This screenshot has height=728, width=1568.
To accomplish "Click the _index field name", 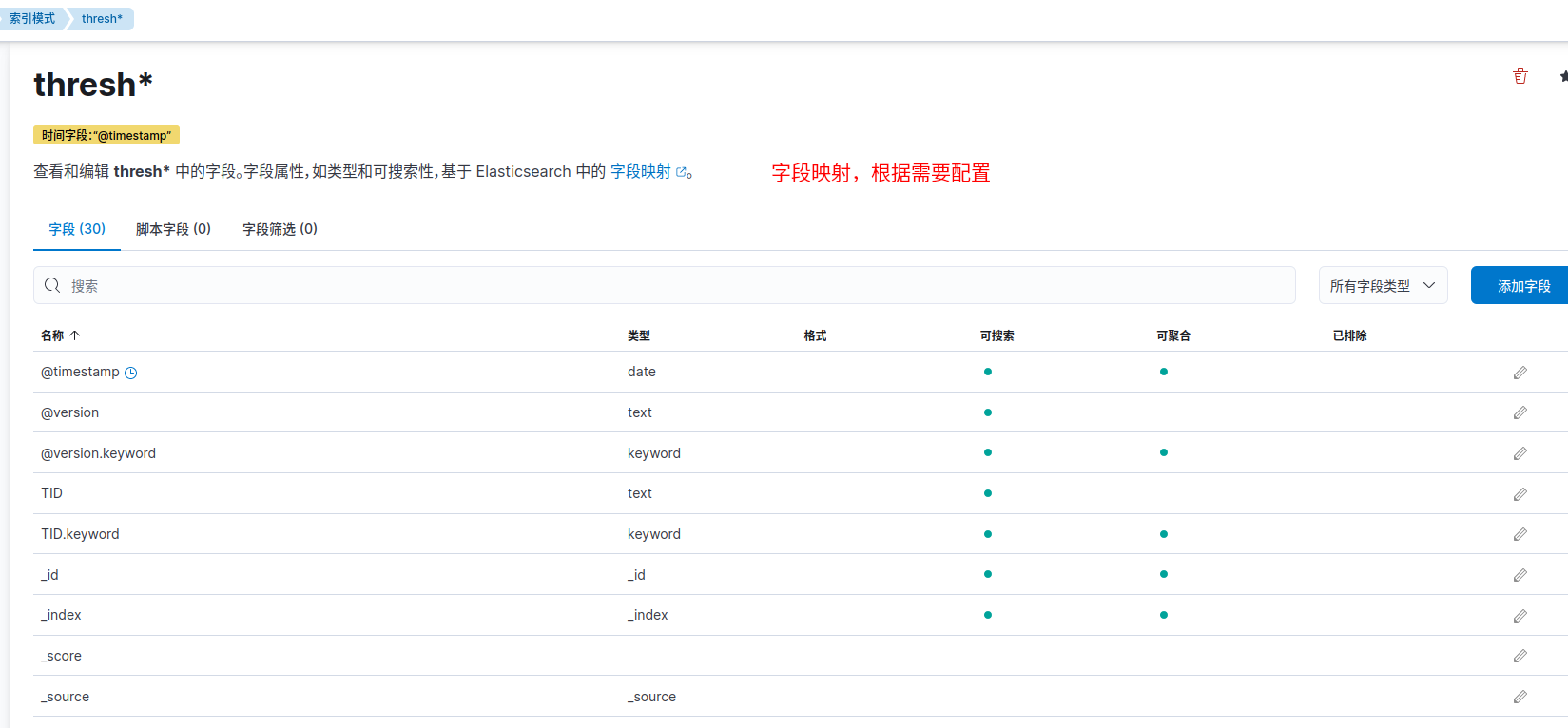I will [x=61, y=615].
